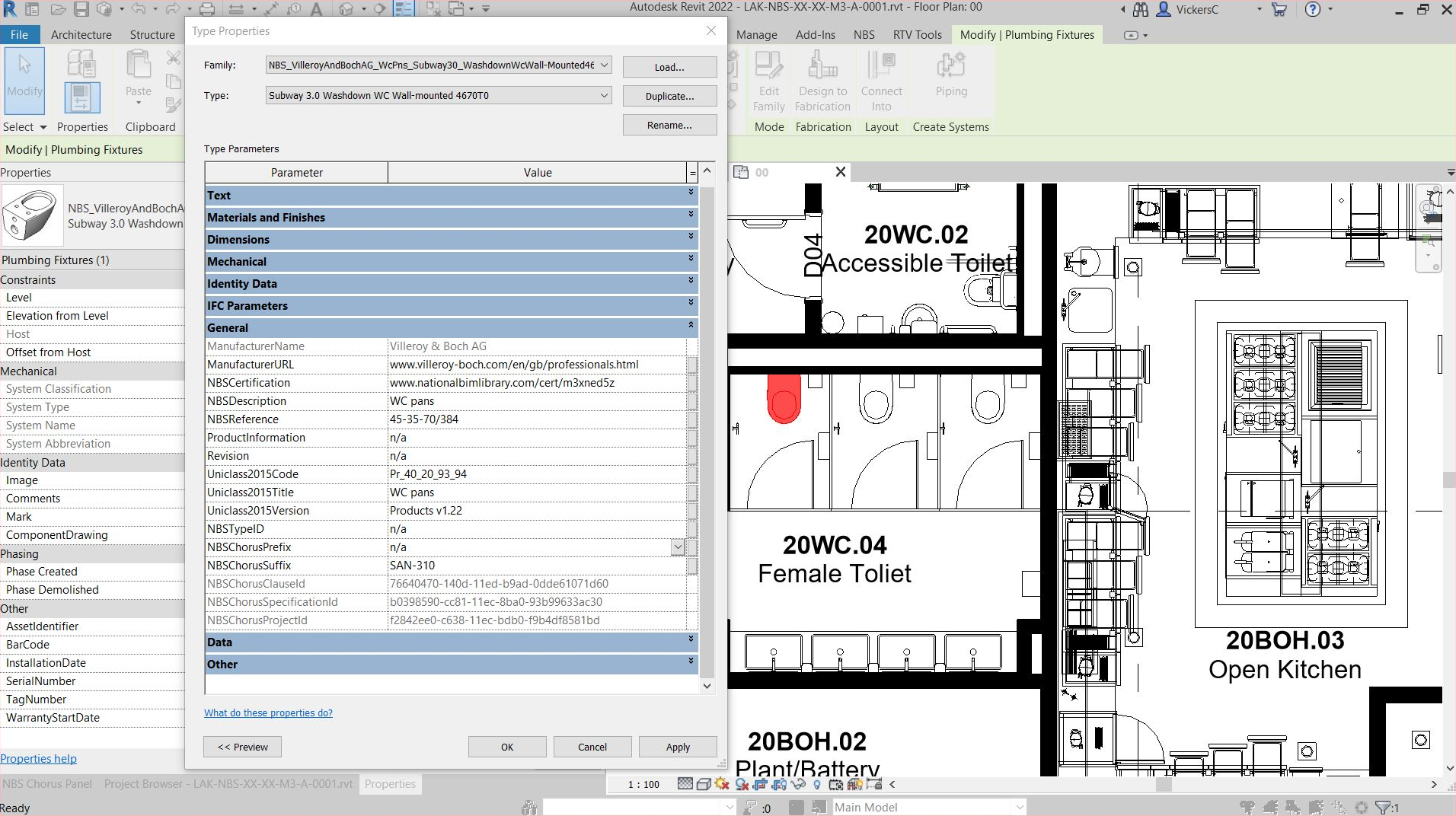Click the NBSChorusSuffix value field
The image size is (1456, 816).
[x=533, y=565]
